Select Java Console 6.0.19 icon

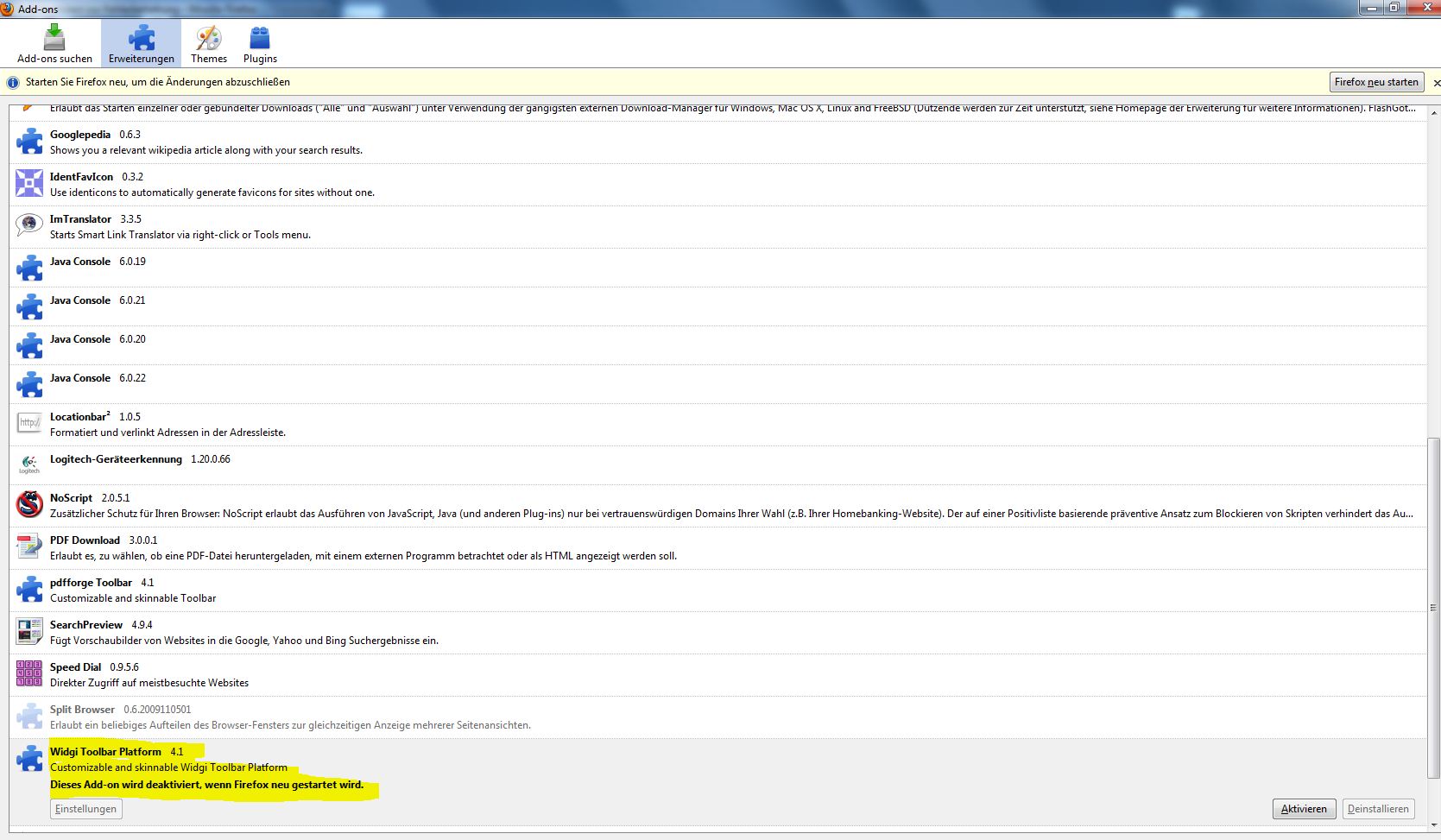pos(29,268)
